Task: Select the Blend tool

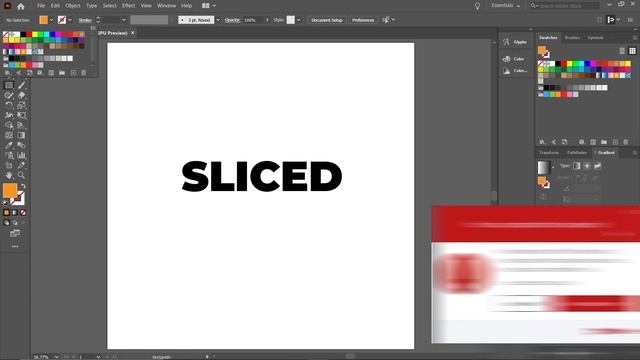Action: [22, 145]
